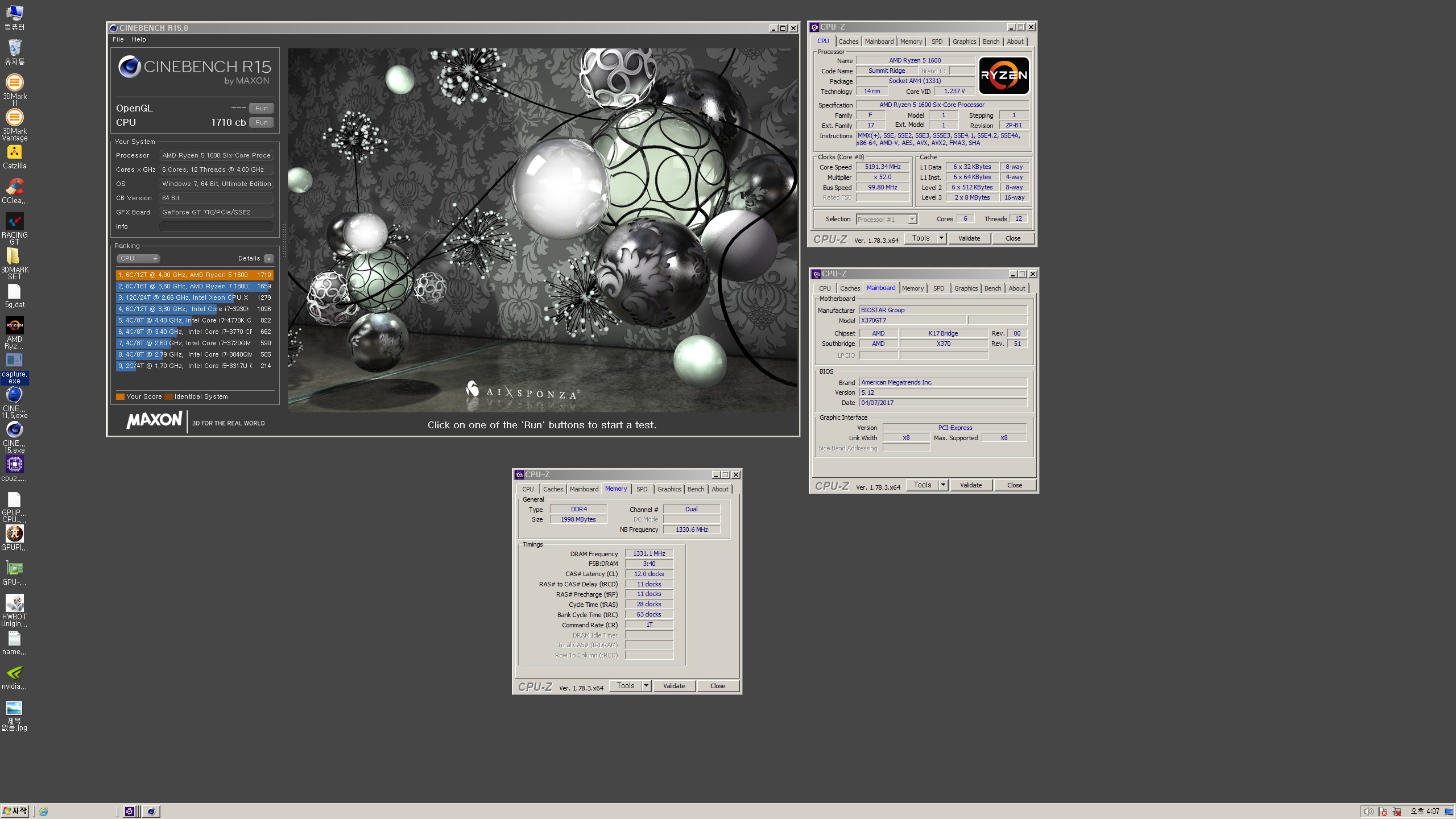Image resolution: width=1456 pixels, height=819 pixels.
Task: Select the 3DMARK SET folder icon
Action: coord(14,263)
